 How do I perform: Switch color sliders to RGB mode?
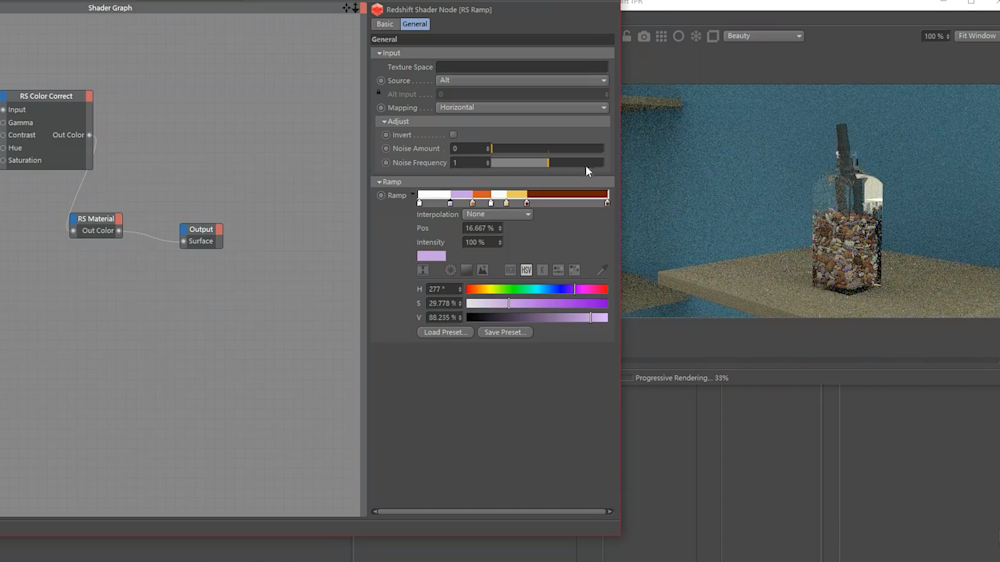[510, 270]
